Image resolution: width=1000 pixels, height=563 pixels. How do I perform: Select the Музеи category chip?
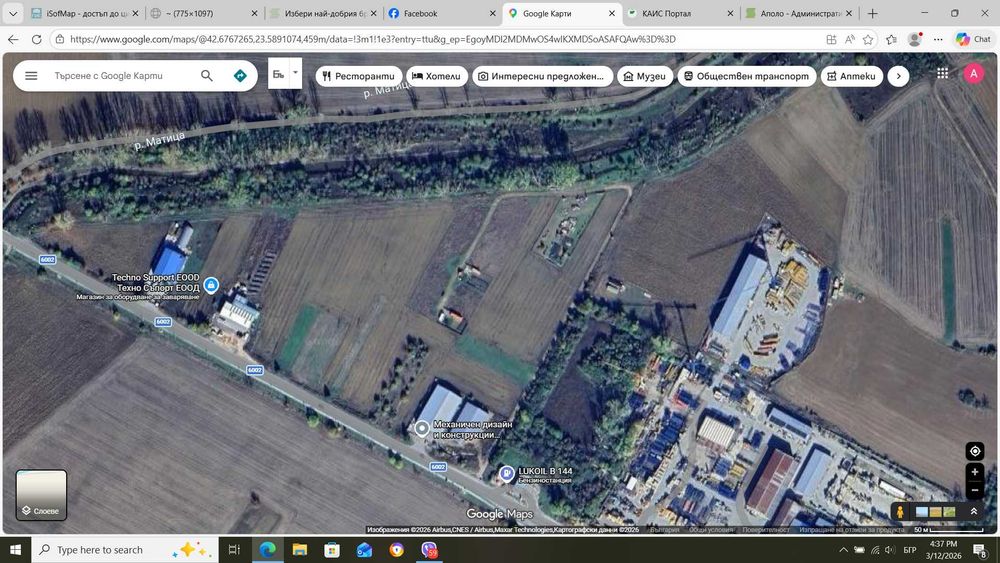645,76
